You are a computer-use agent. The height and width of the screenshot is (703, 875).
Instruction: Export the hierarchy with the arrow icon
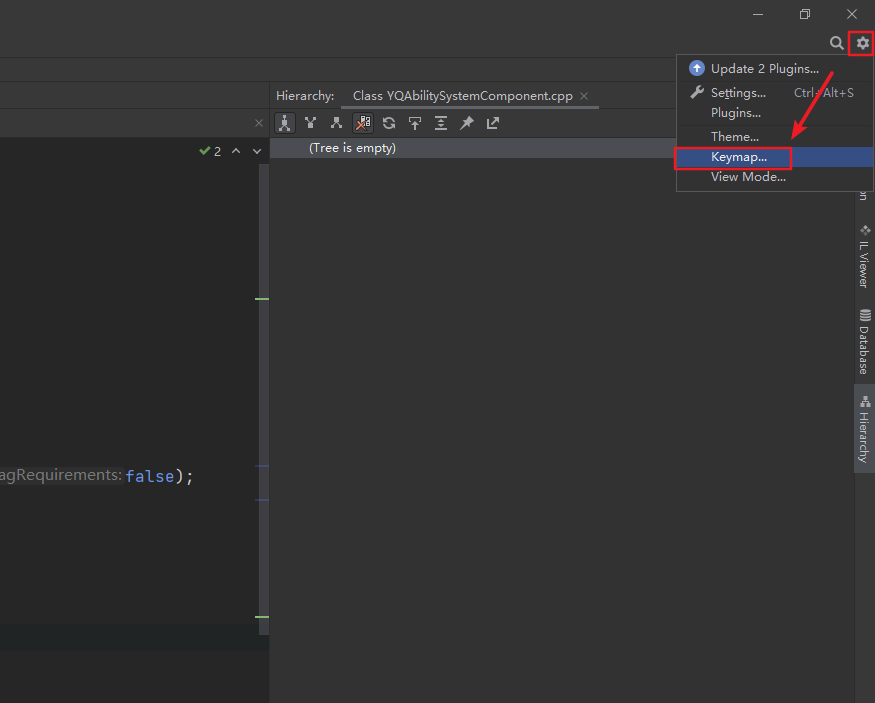493,123
